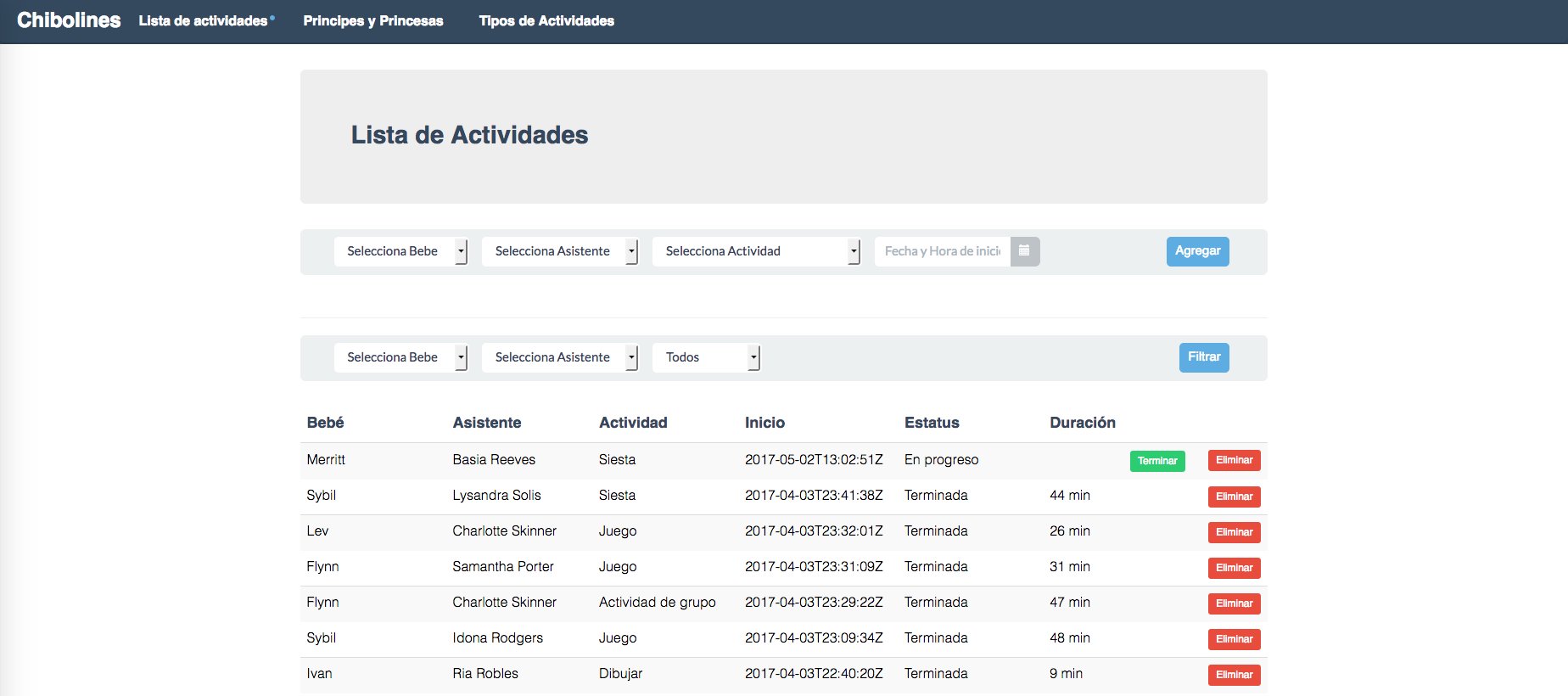
Task: Switch to Principes y Princesas page
Action: tap(373, 21)
